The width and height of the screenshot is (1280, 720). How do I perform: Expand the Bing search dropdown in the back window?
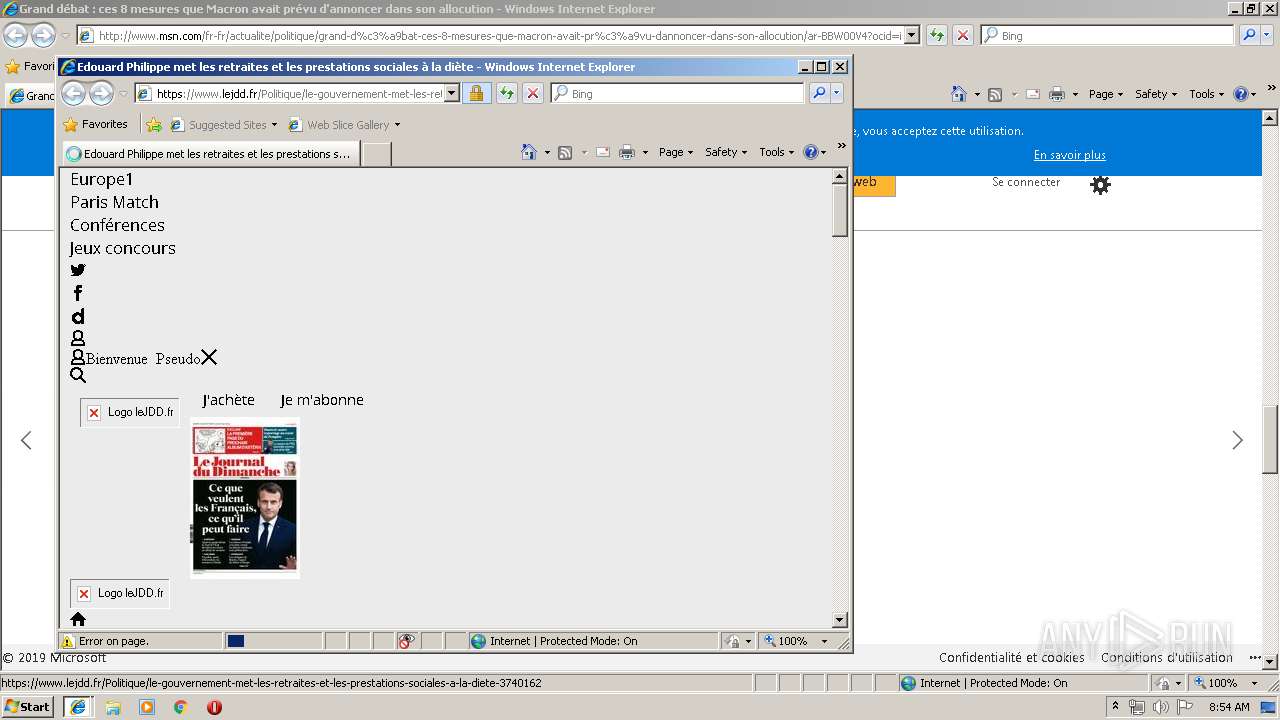tap(1267, 35)
